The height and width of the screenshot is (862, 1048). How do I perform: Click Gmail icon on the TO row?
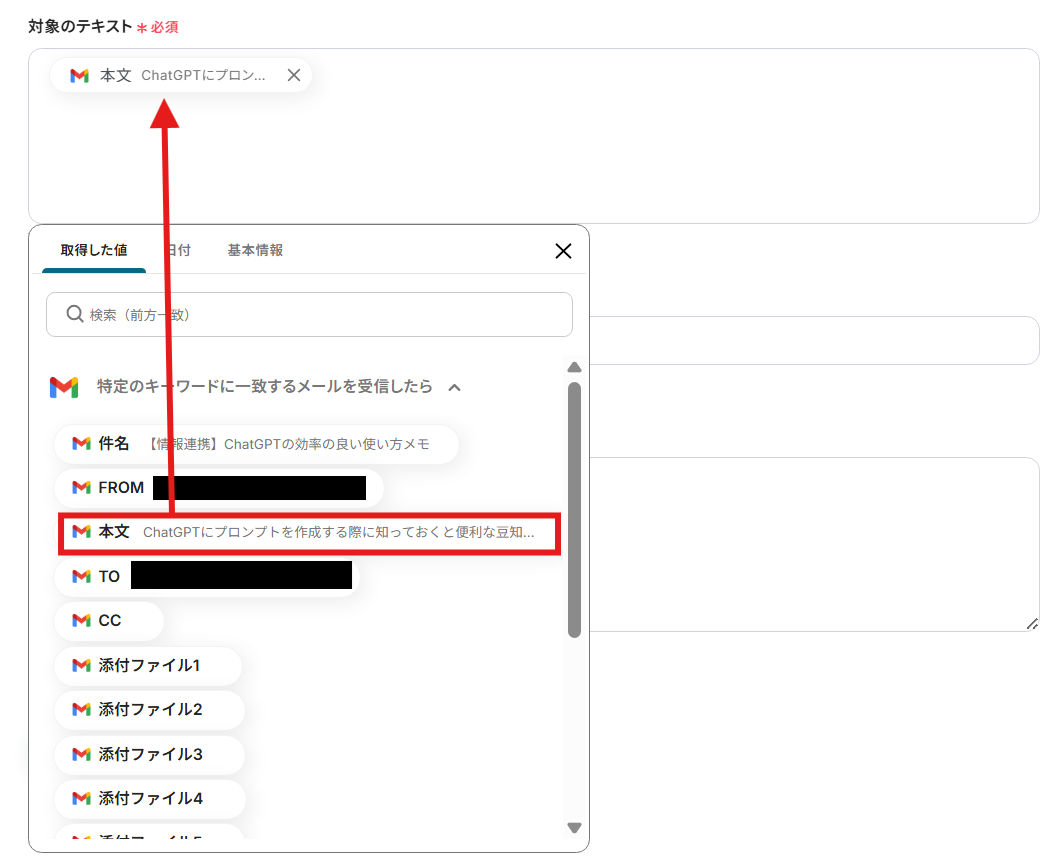(82, 576)
